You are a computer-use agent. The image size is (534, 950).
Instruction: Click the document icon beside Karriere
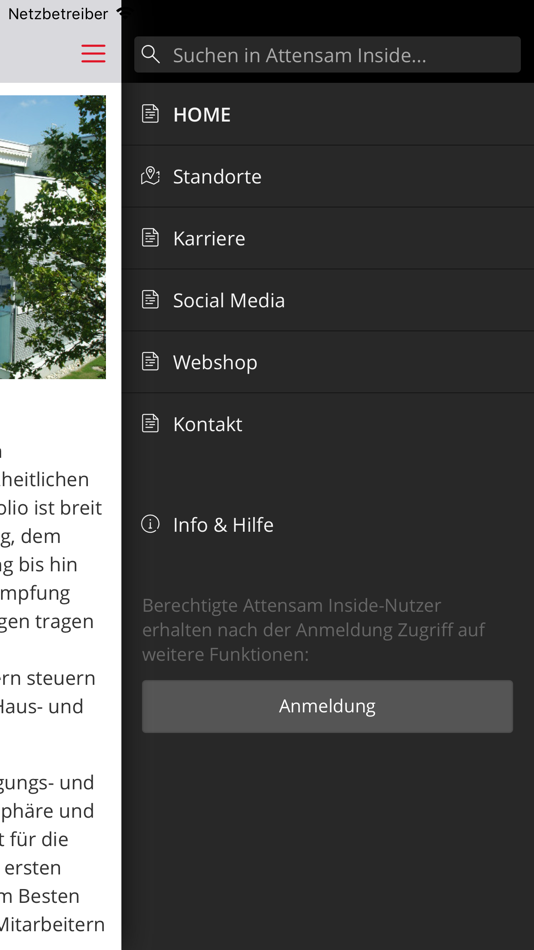(x=150, y=238)
